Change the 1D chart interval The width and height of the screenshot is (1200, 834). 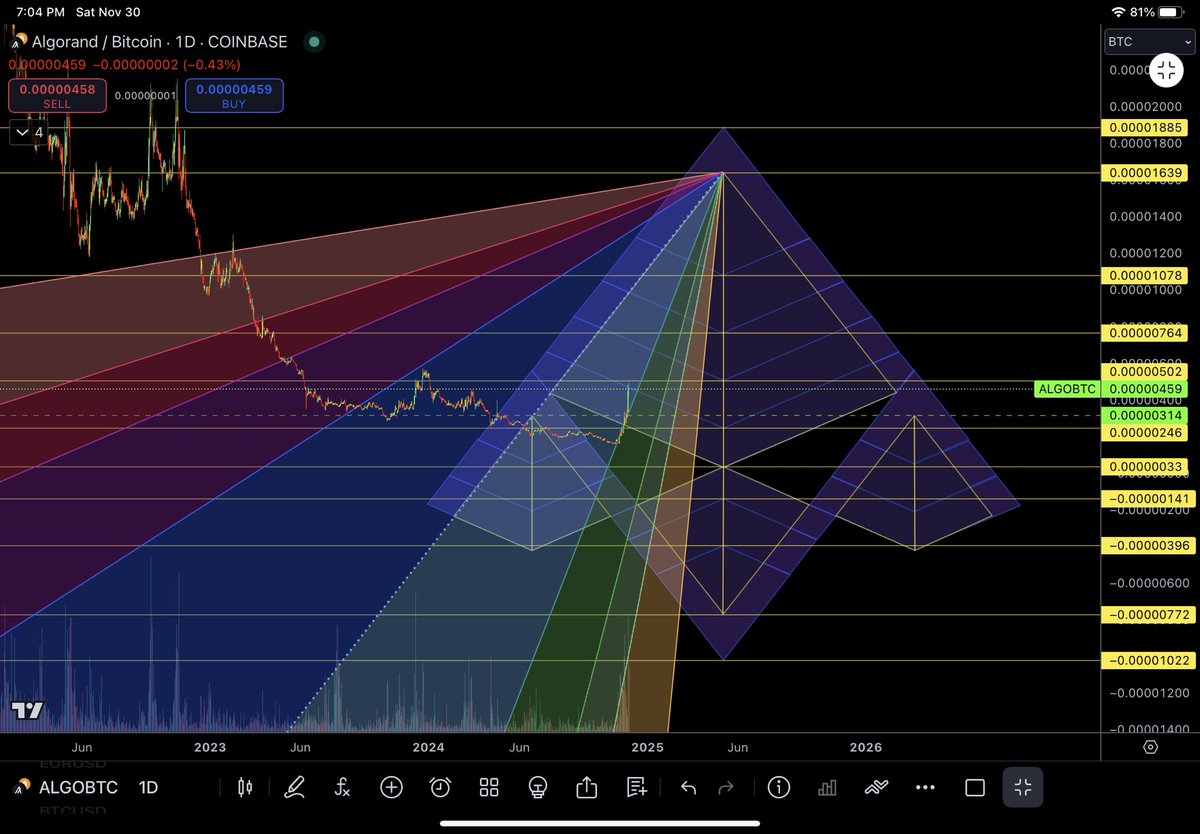click(x=148, y=787)
